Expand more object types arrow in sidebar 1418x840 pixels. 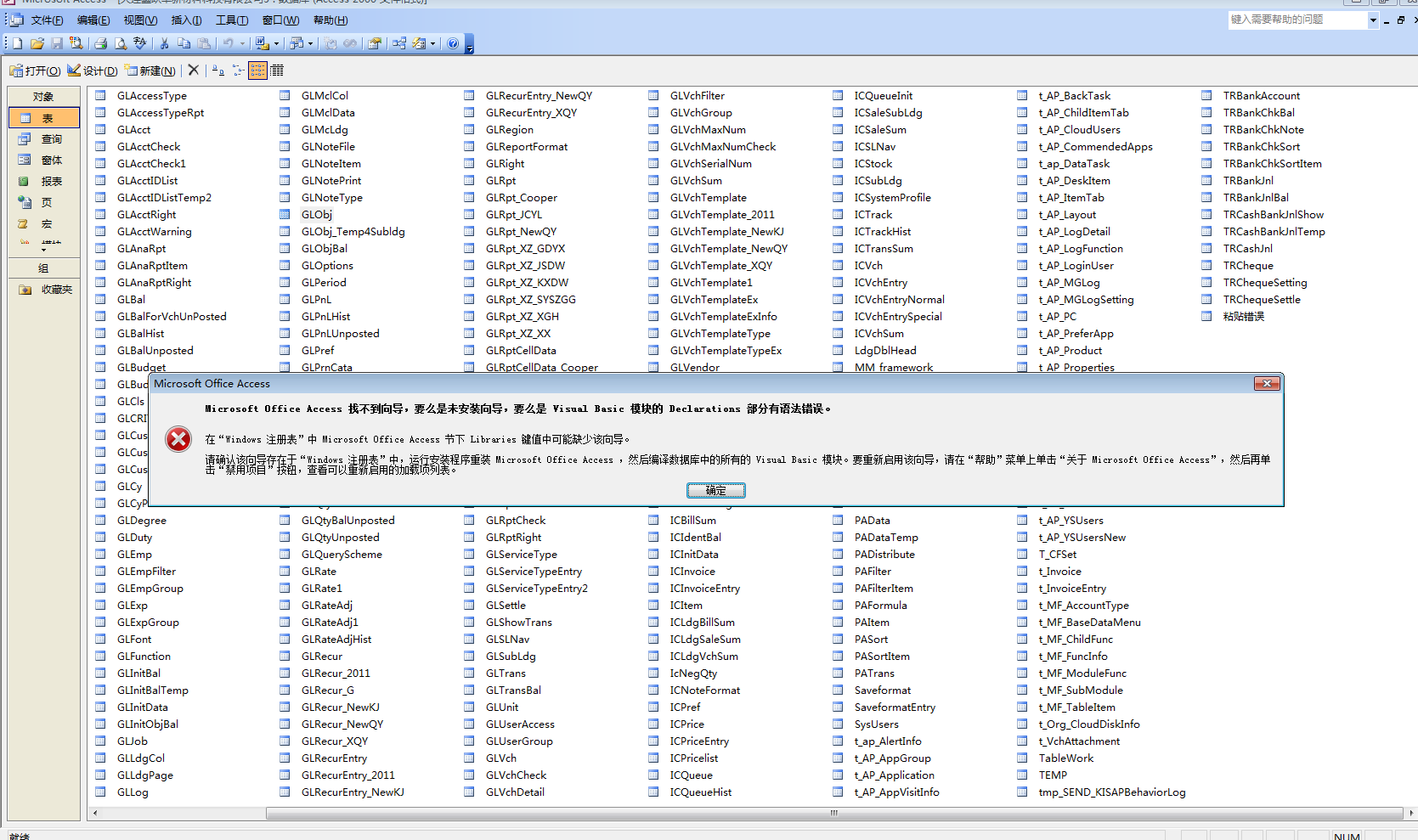(x=44, y=250)
